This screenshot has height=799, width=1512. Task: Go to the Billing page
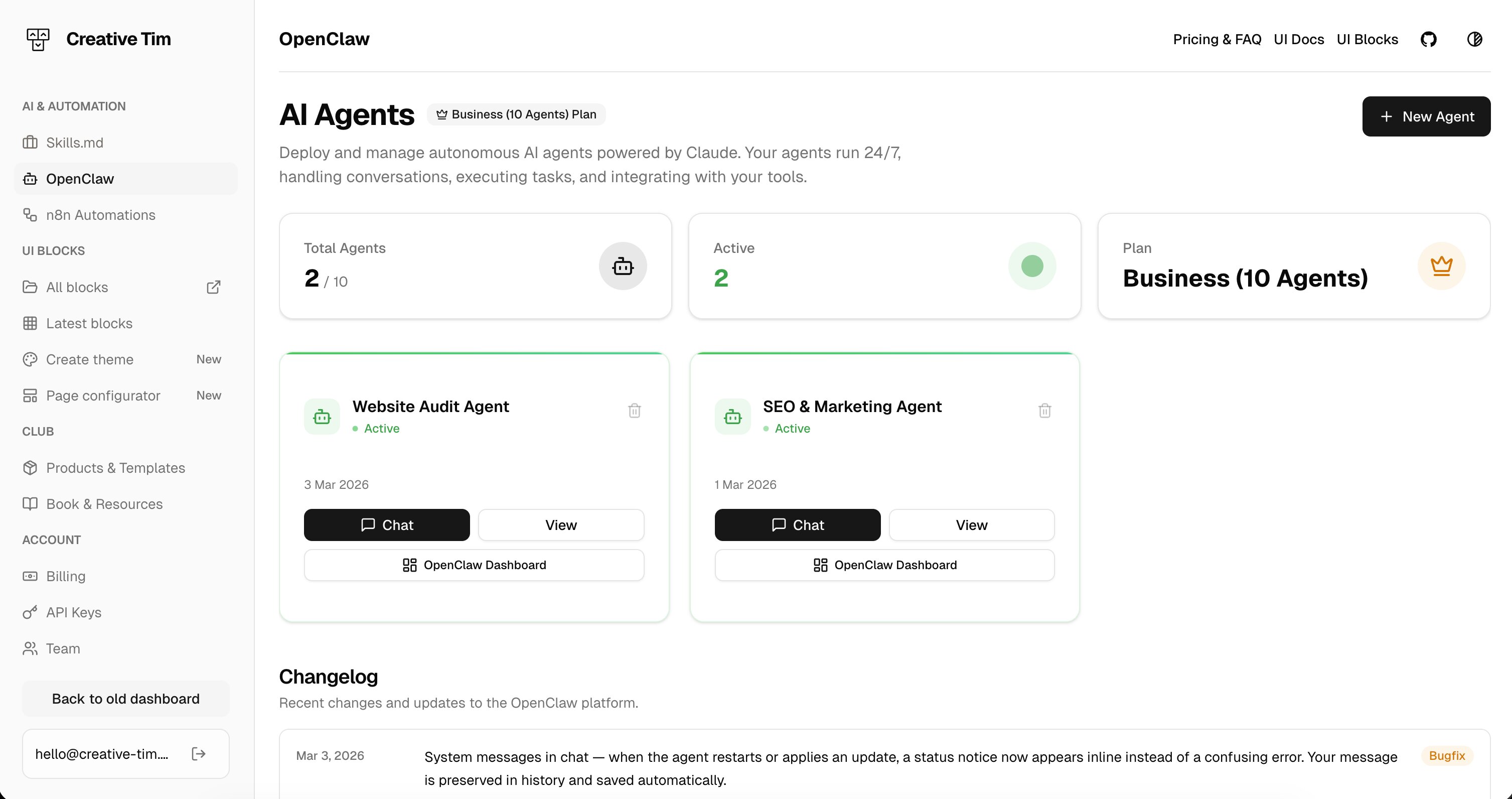(125, 577)
